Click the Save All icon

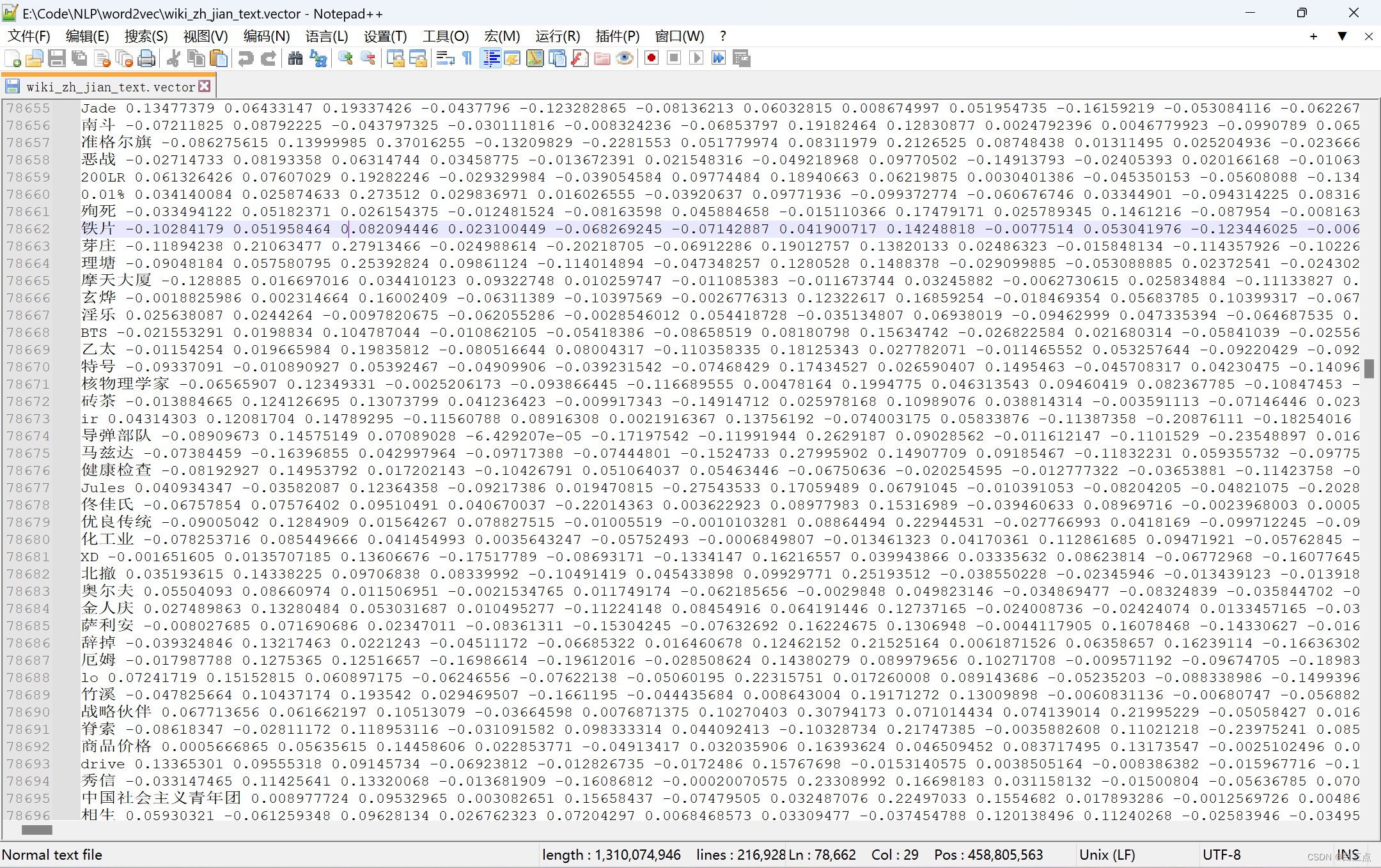coord(79,59)
